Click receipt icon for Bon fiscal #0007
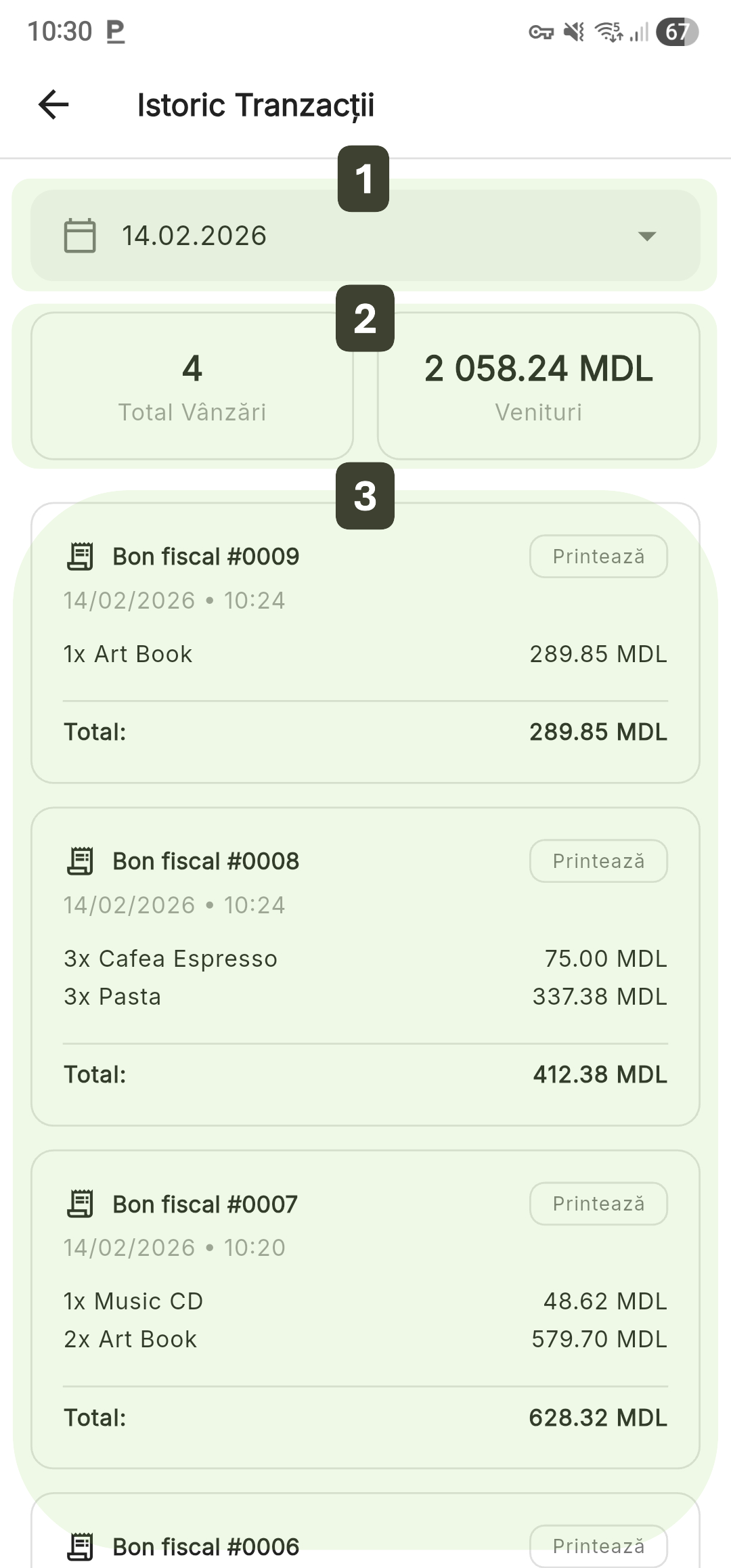The height and width of the screenshot is (1568, 731). tap(81, 1204)
